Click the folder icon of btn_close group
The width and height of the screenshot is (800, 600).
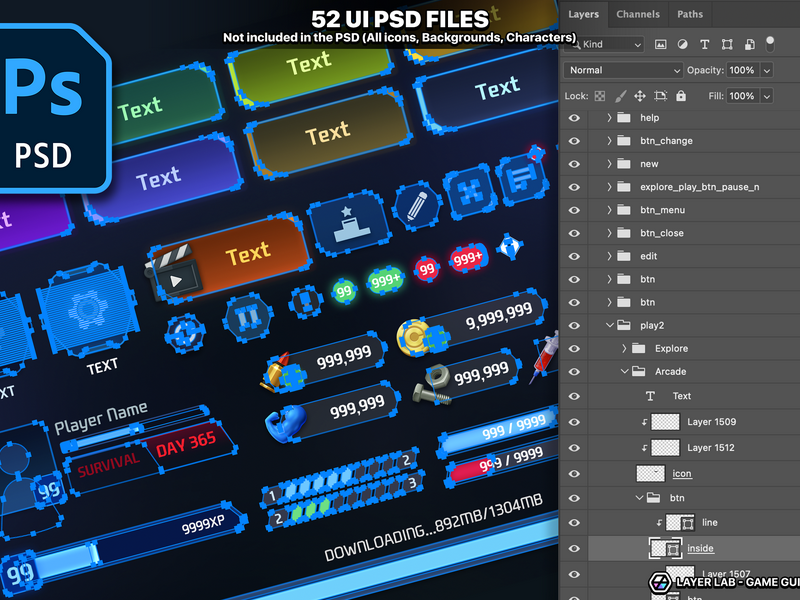point(623,233)
